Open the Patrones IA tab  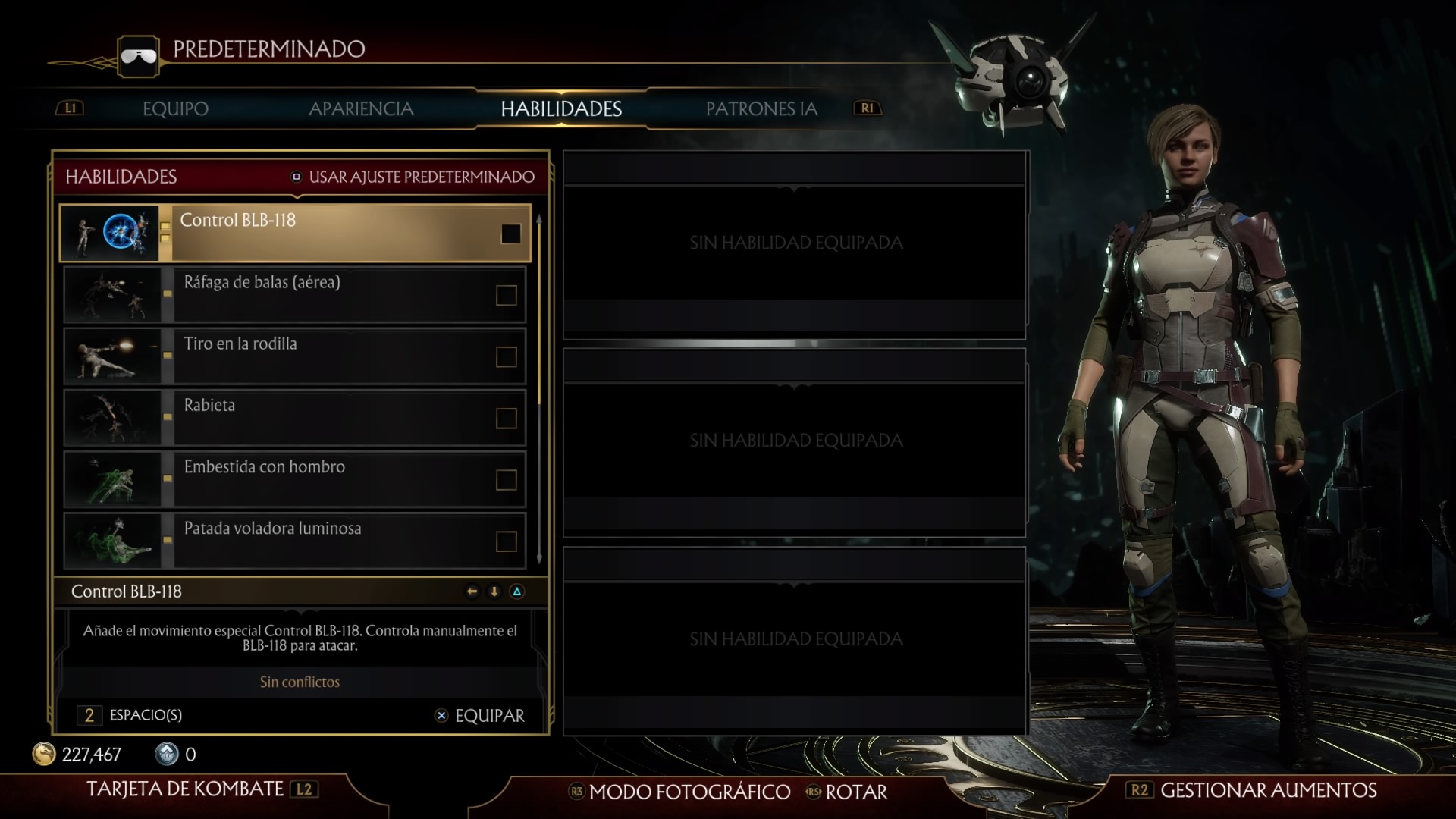pos(761,108)
